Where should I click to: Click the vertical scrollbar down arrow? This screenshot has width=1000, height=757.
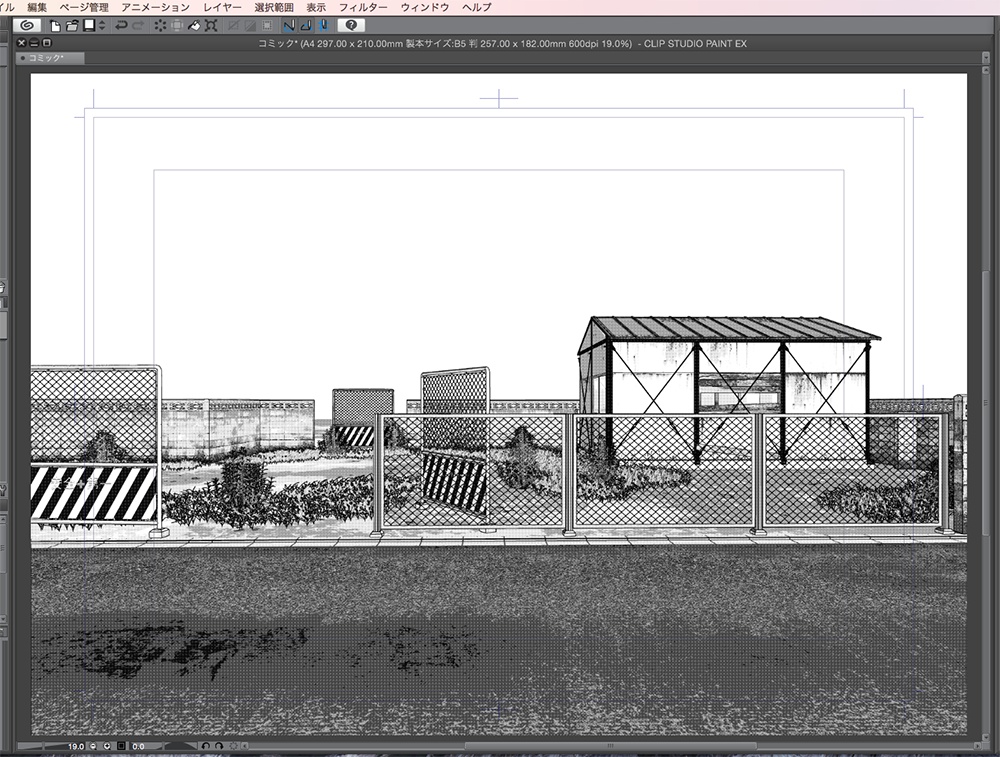click(x=986, y=735)
